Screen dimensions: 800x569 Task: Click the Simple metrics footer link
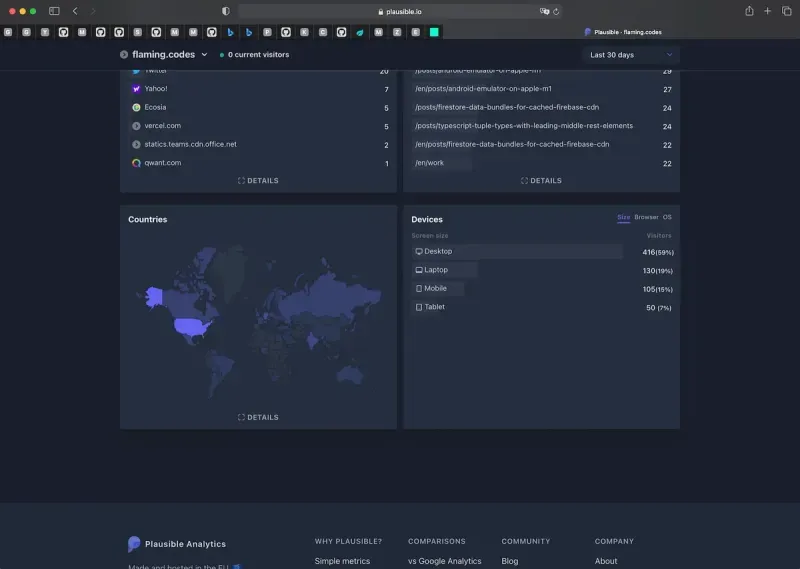pyautogui.click(x=342, y=561)
